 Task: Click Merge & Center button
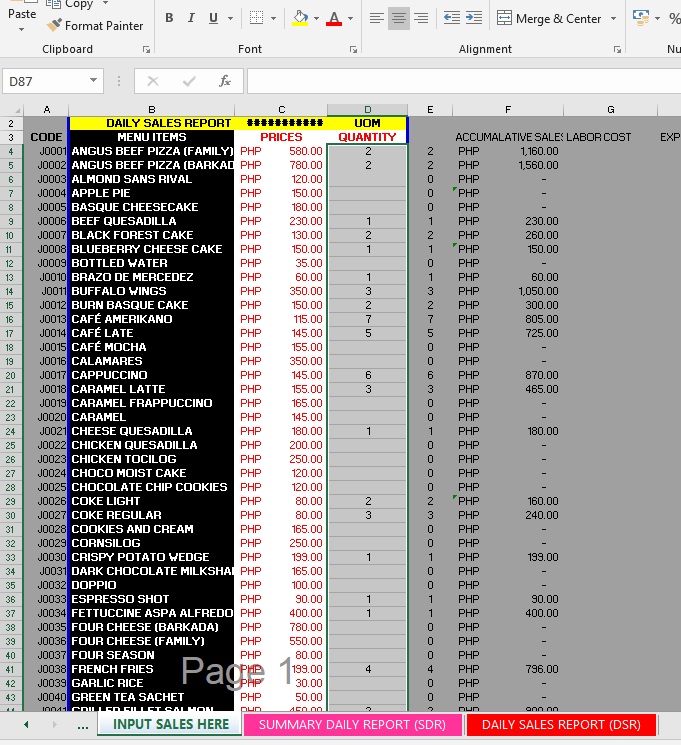[549, 19]
